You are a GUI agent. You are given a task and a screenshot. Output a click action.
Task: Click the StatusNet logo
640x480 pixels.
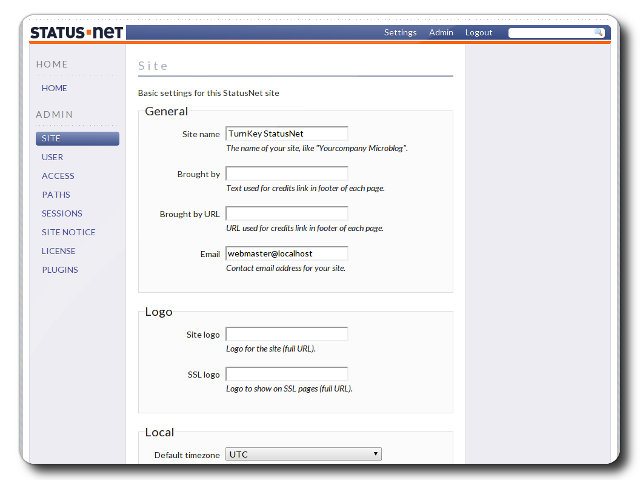coord(77,32)
